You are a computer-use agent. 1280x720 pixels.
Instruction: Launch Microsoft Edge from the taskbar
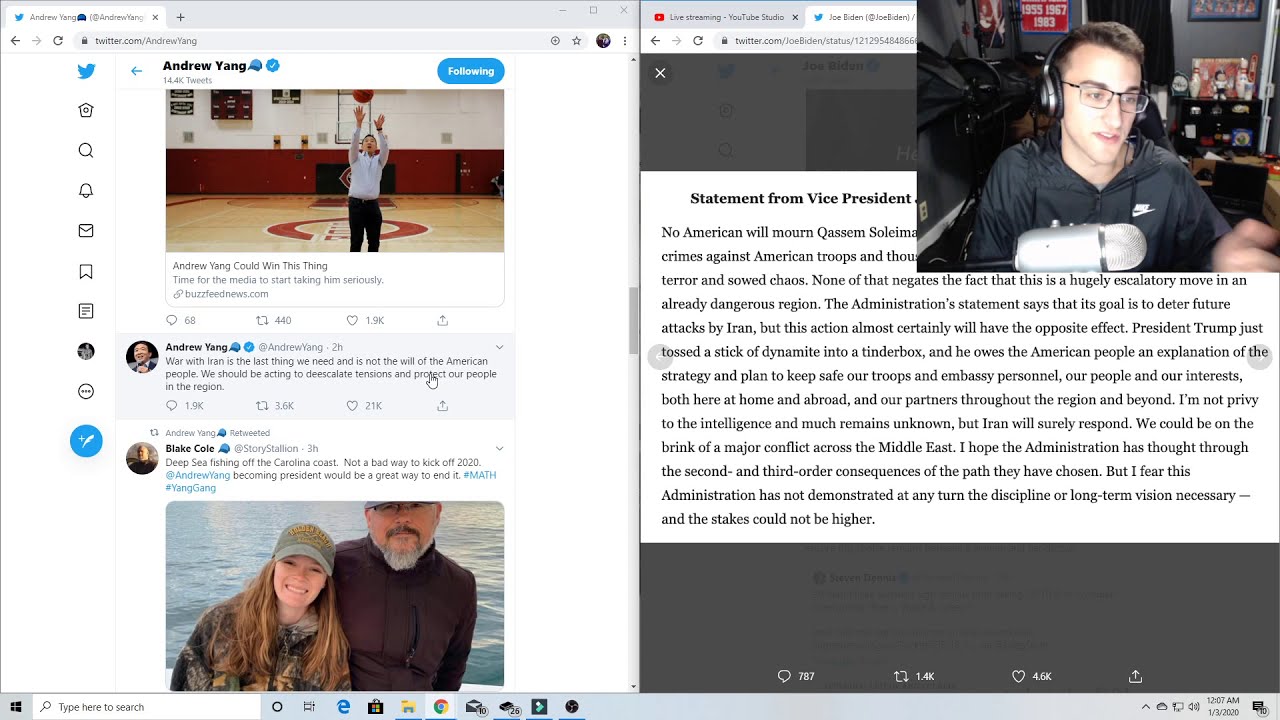click(x=343, y=707)
